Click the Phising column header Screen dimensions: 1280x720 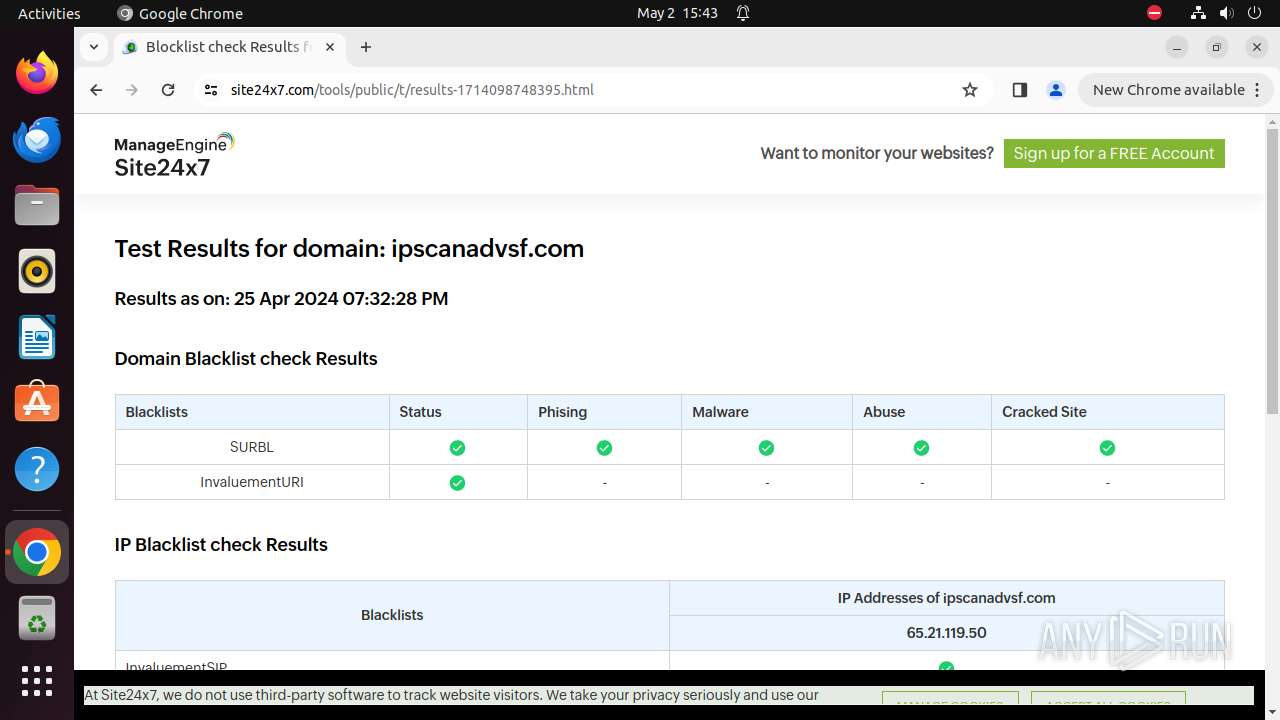[604, 412]
